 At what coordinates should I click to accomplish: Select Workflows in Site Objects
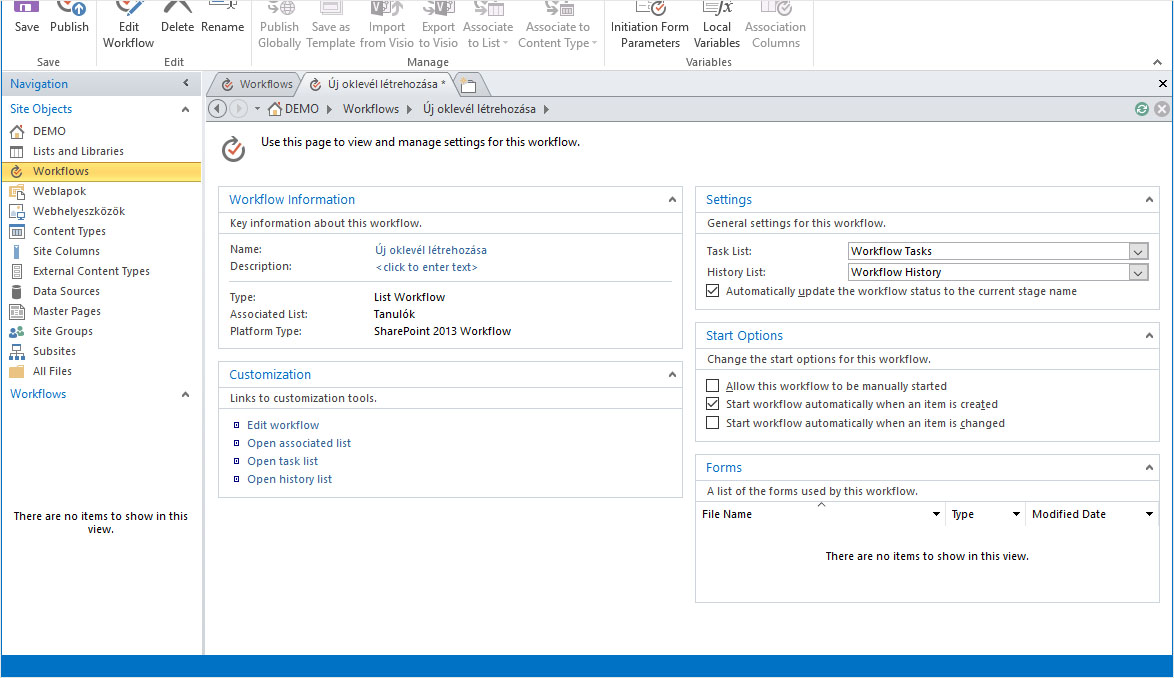[x=100, y=171]
